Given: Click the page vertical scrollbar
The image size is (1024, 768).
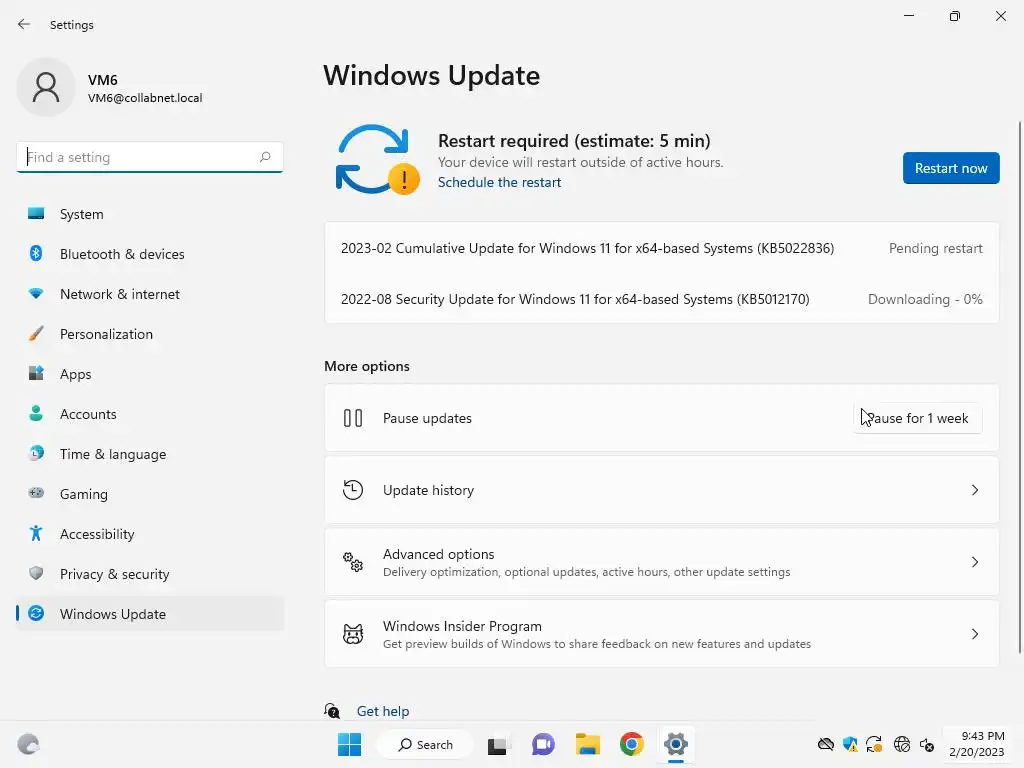Looking at the screenshot, I should coord(1020,387).
